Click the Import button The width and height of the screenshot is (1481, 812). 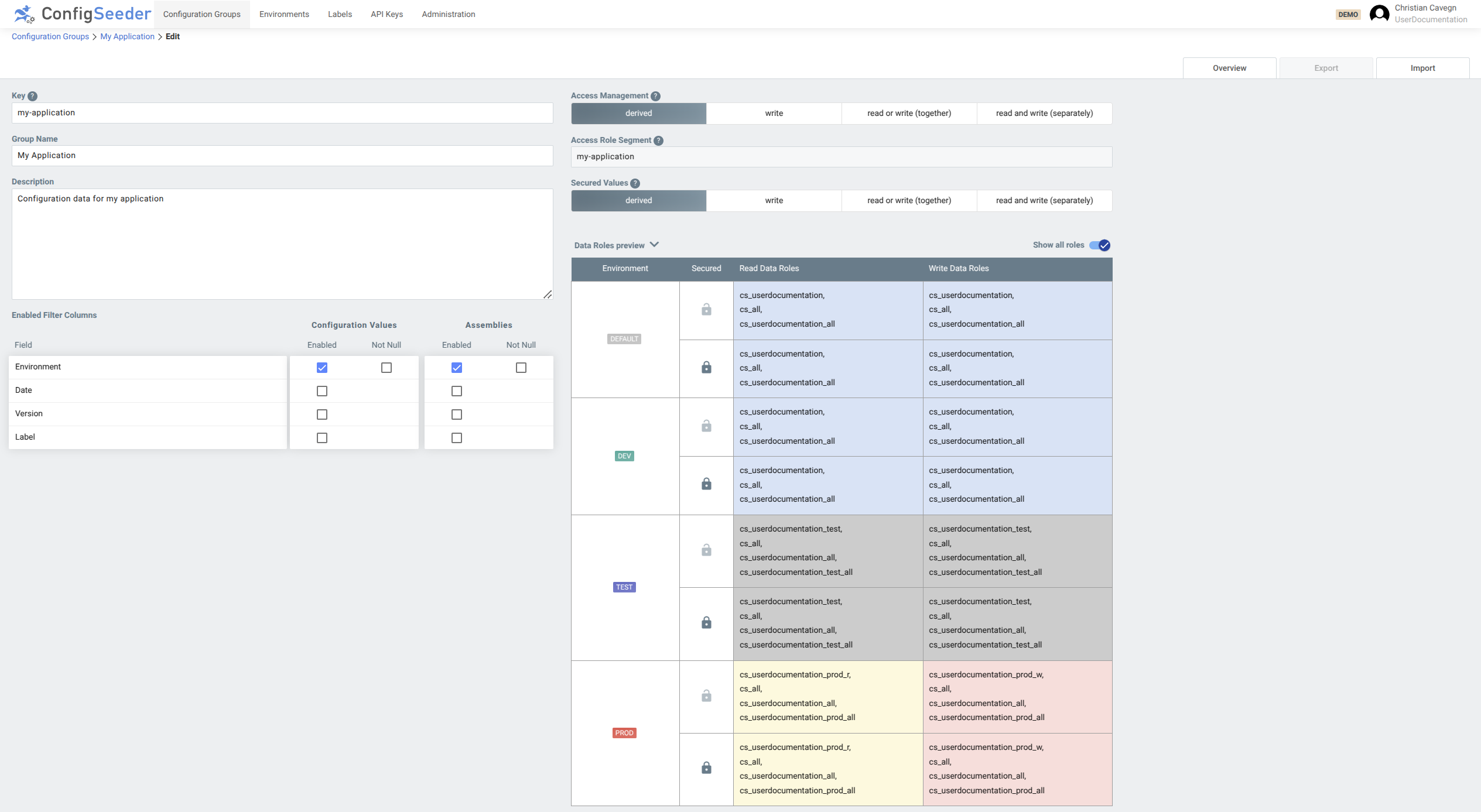click(x=1423, y=67)
